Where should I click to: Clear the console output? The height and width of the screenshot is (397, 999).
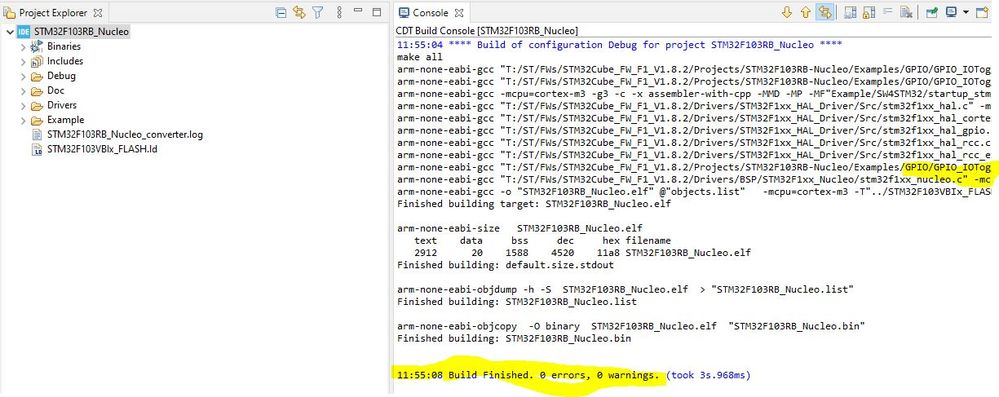click(906, 12)
